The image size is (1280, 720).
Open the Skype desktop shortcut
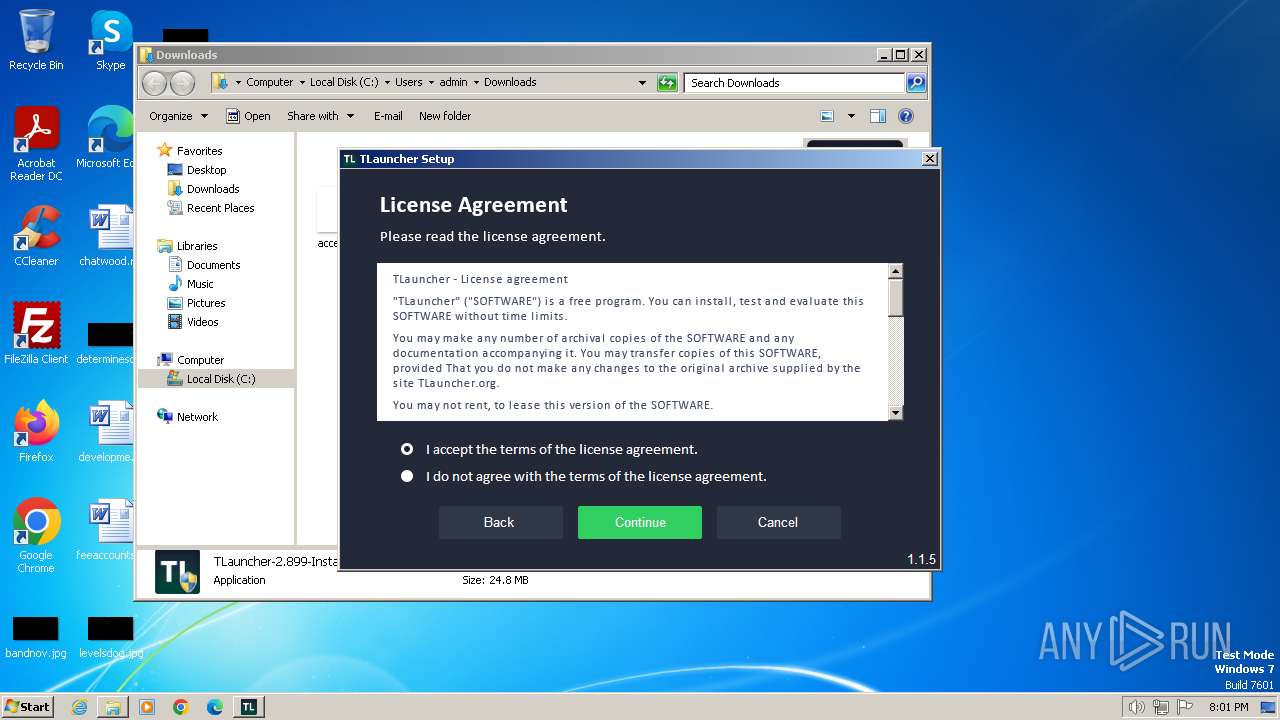pos(110,40)
